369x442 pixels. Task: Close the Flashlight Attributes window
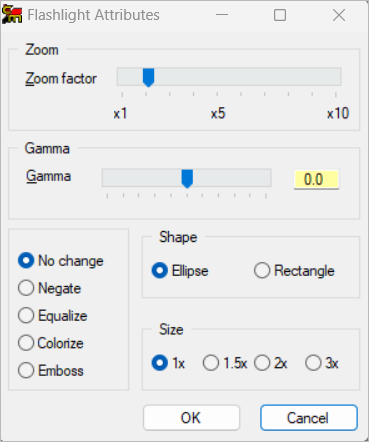point(339,15)
